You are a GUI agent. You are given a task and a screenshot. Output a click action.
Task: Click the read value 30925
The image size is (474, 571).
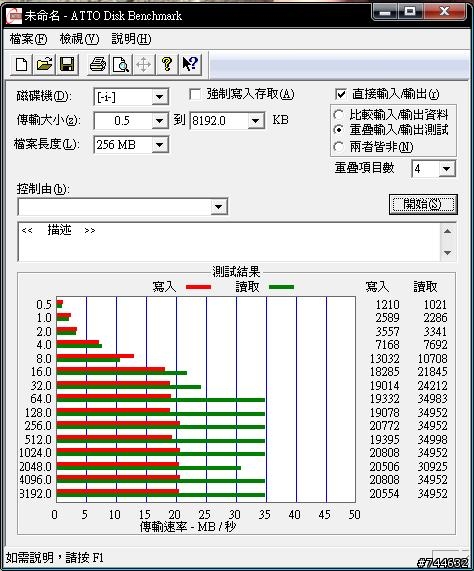tap(432, 466)
